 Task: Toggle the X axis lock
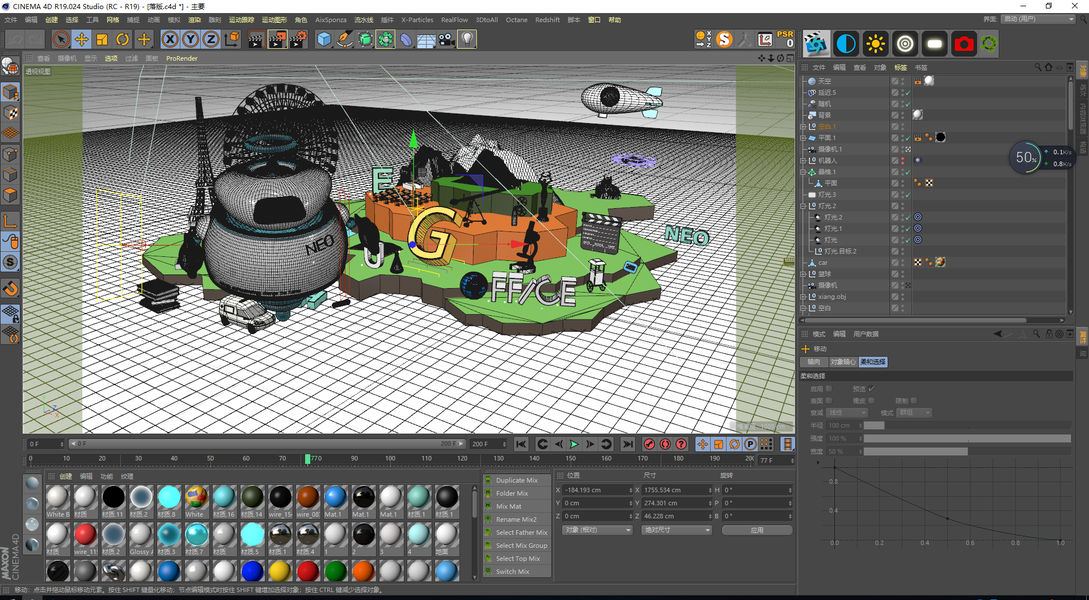[x=169, y=39]
